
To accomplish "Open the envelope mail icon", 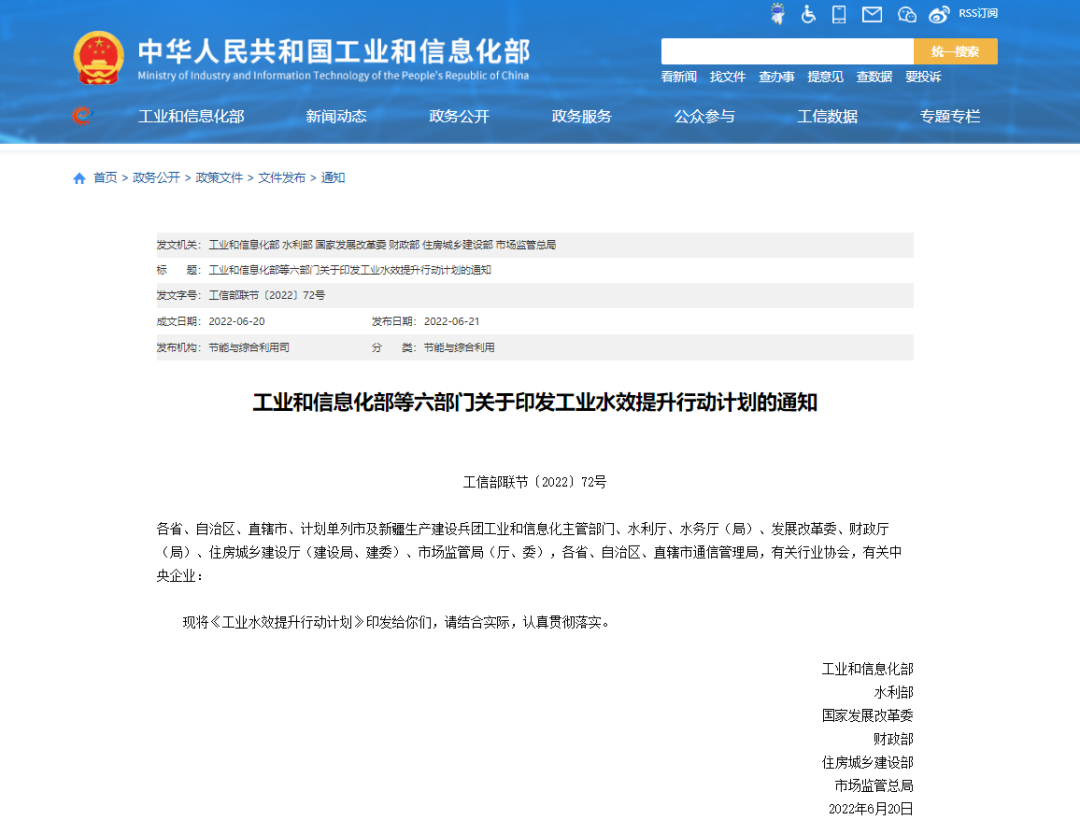I will click(872, 14).
